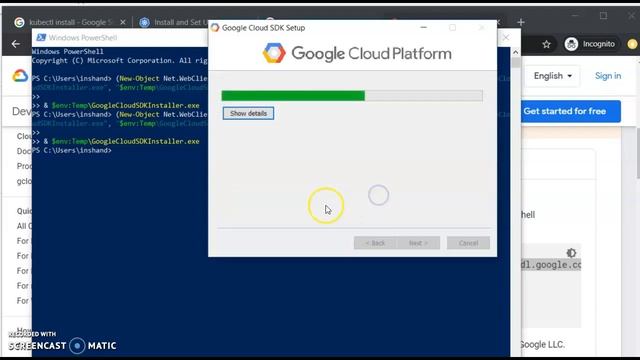Click the Windows PowerShell title bar icon

41,38
